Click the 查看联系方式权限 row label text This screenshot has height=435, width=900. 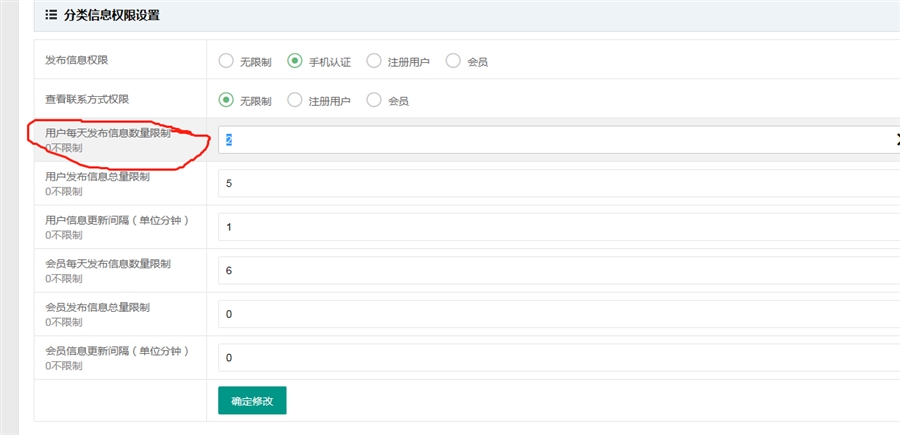[87, 99]
